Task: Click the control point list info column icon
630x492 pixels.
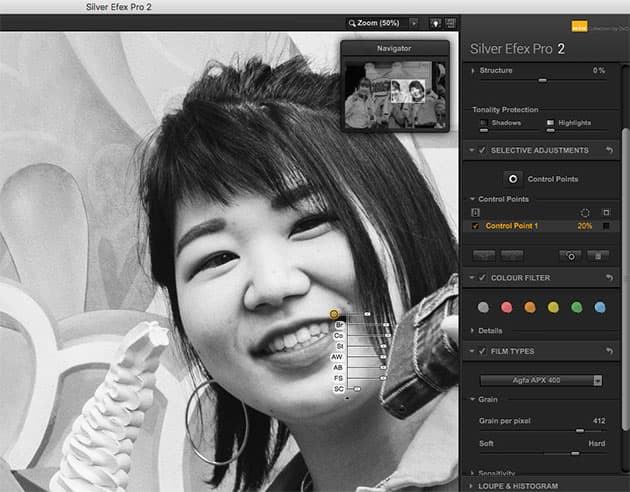Action: click(475, 212)
